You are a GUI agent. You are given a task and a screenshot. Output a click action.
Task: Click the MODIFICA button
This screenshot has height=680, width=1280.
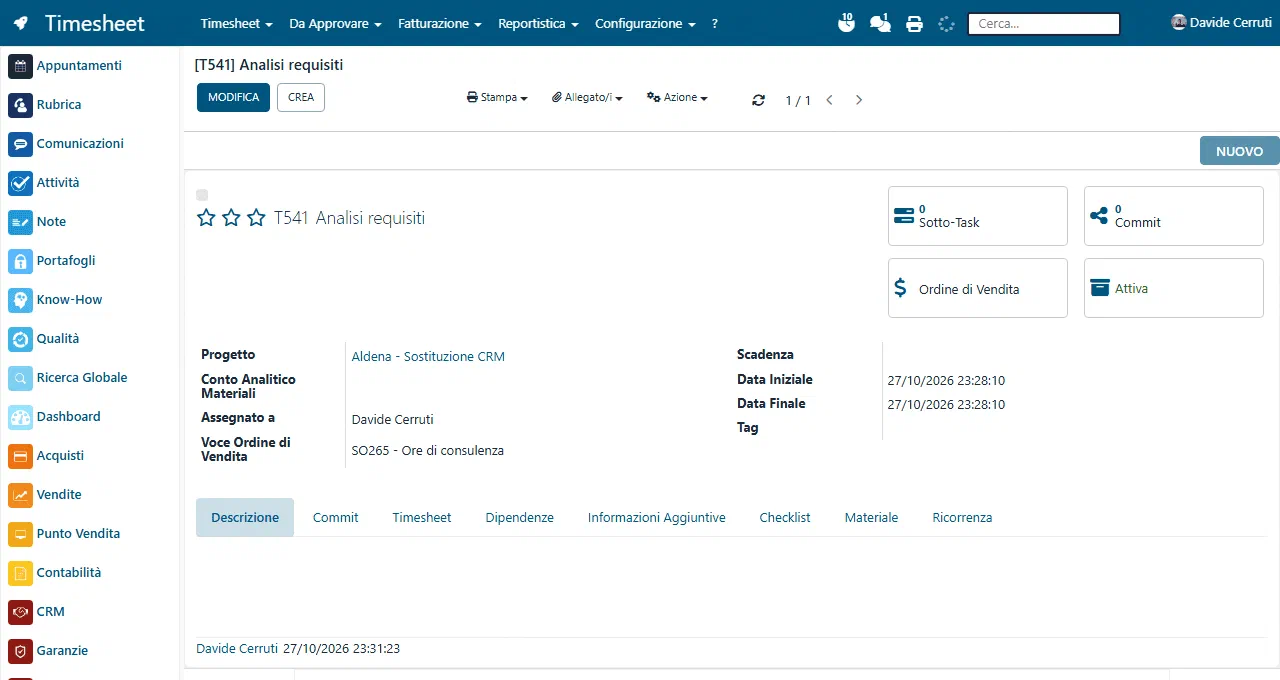pyautogui.click(x=233, y=97)
